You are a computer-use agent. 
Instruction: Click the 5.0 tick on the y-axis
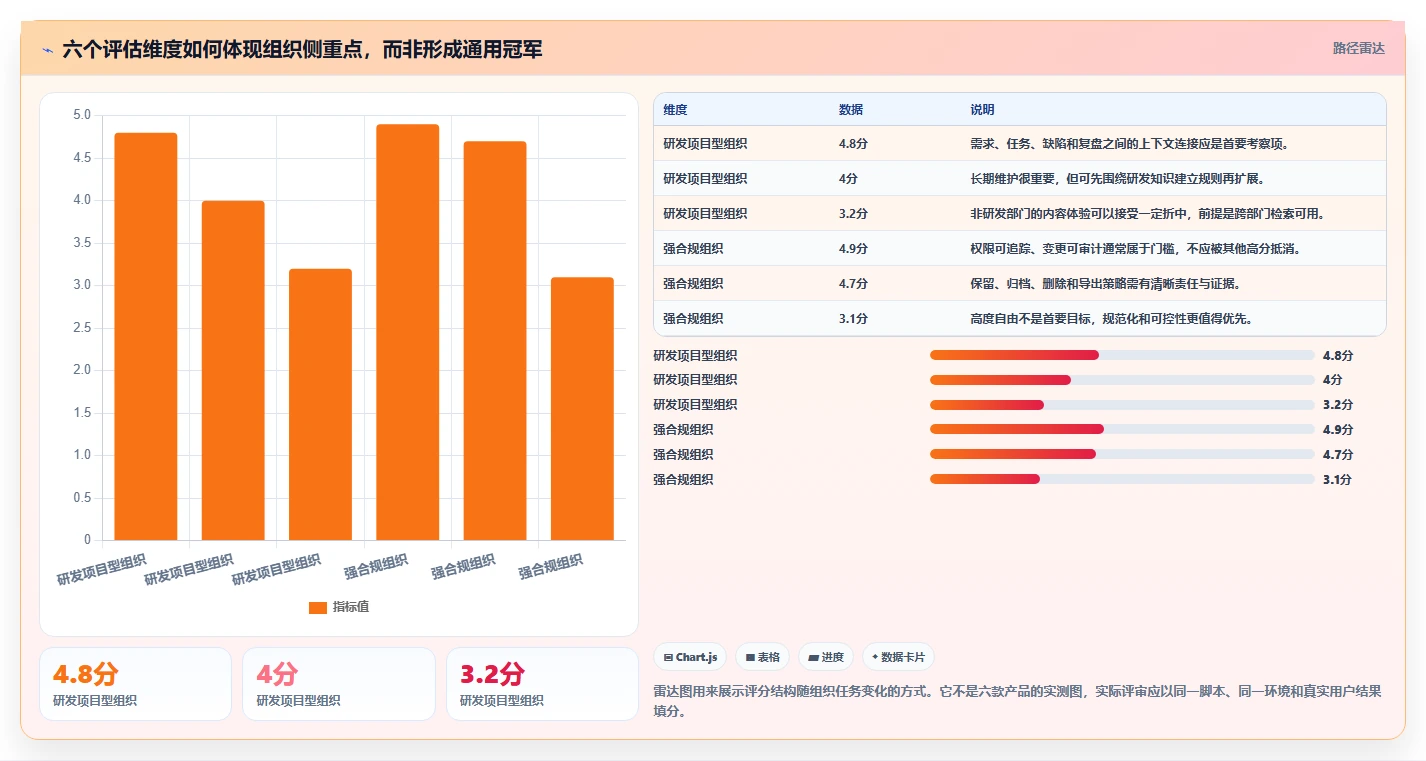82,115
